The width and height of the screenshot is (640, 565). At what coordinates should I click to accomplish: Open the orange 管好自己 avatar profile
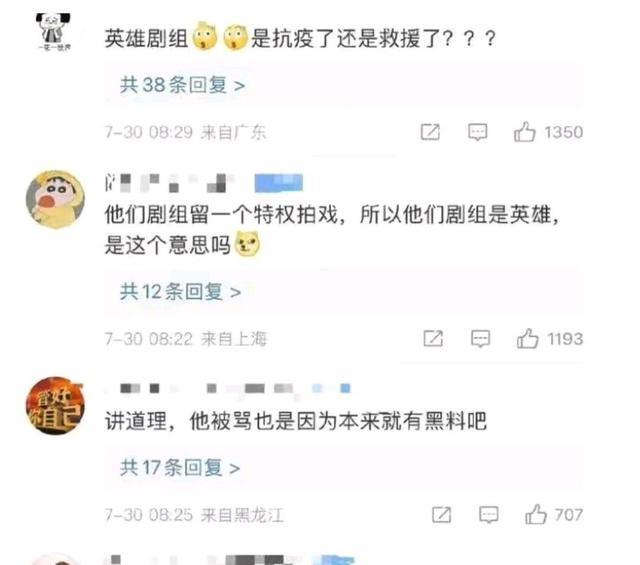point(55,406)
